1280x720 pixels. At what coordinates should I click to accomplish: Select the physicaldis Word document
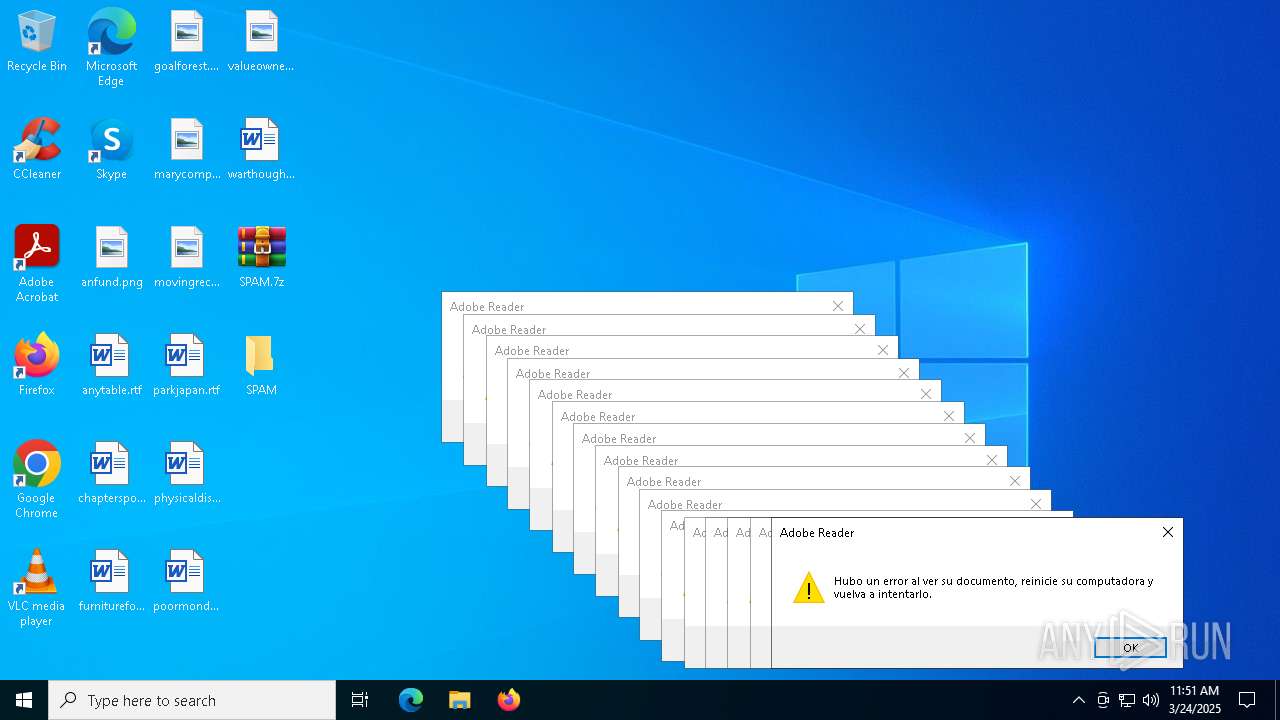click(186, 474)
